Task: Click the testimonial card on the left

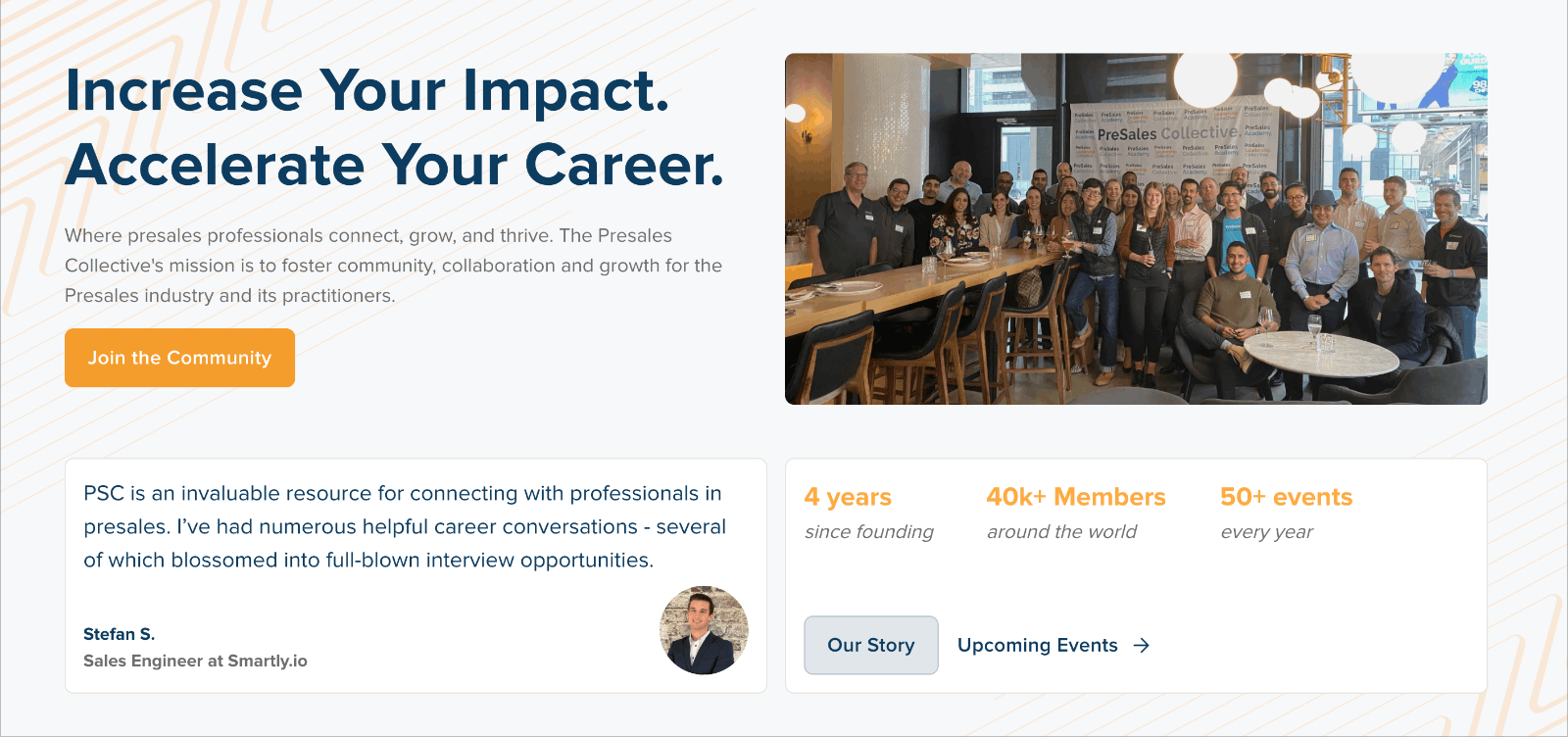Action: click(416, 575)
